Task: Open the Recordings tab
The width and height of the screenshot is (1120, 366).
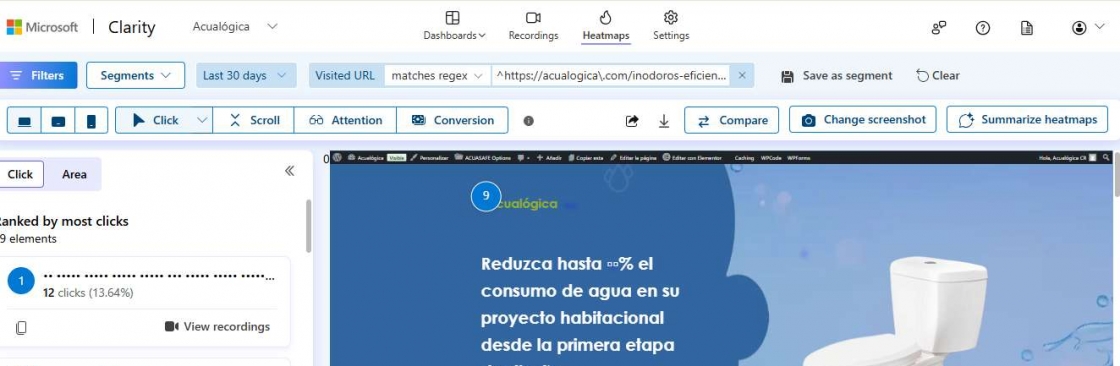Action: pos(534,26)
